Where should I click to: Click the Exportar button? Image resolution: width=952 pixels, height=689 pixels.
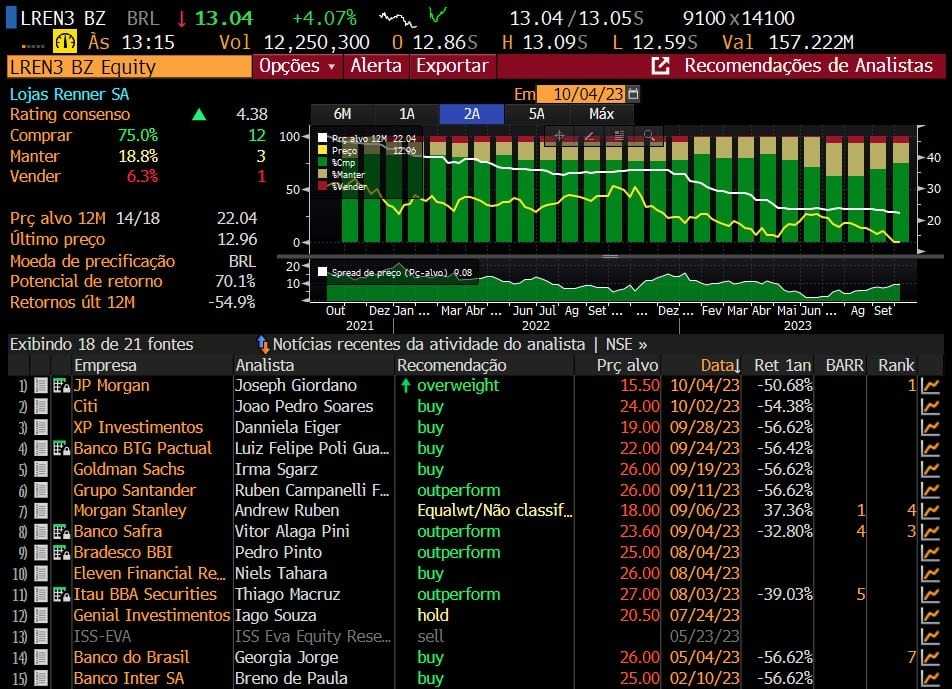(x=452, y=66)
